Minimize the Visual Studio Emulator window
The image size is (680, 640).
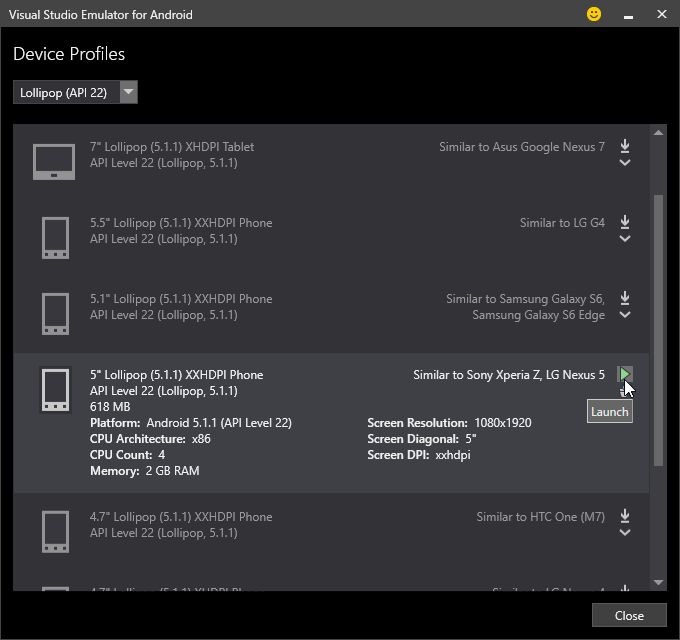[x=628, y=15]
